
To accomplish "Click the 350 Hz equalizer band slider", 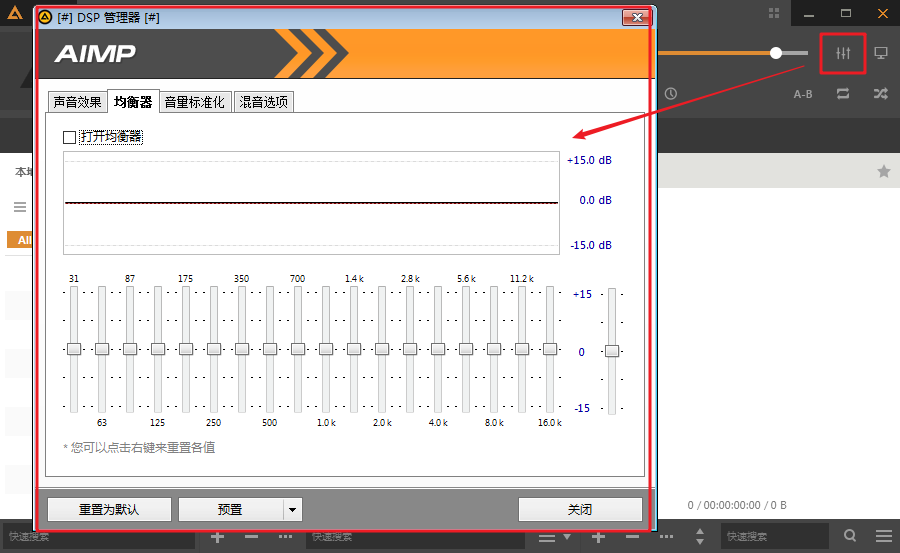I will point(242,349).
